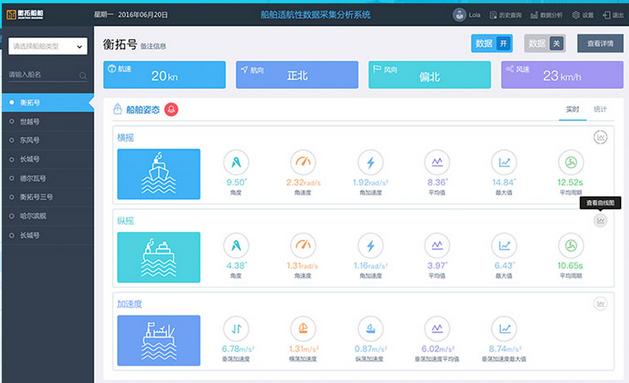Click the dropdown chevron arrow in the sidebar

click(x=79, y=47)
